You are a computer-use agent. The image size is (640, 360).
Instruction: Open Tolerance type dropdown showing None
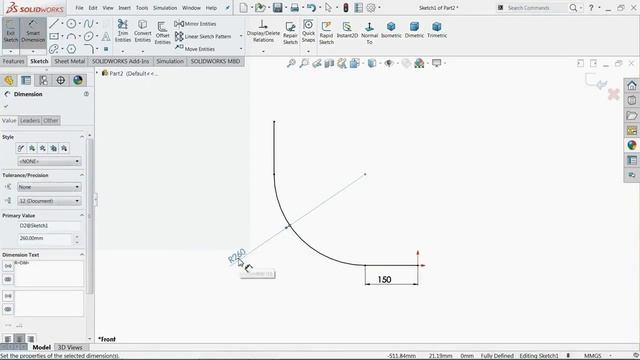(49, 187)
